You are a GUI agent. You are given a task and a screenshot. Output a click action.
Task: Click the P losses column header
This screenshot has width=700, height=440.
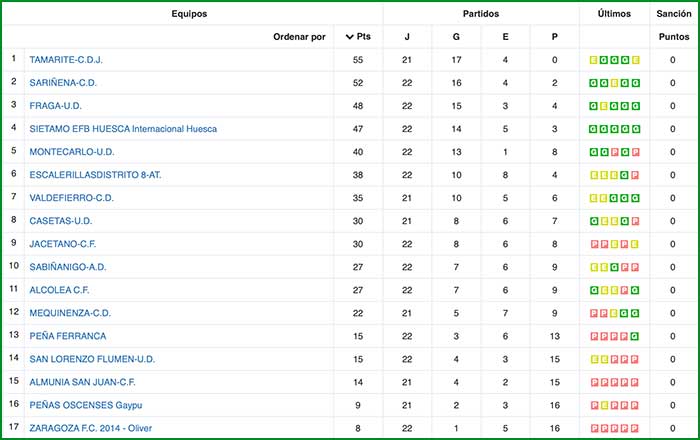pyautogui.click(x=554, y=37)
